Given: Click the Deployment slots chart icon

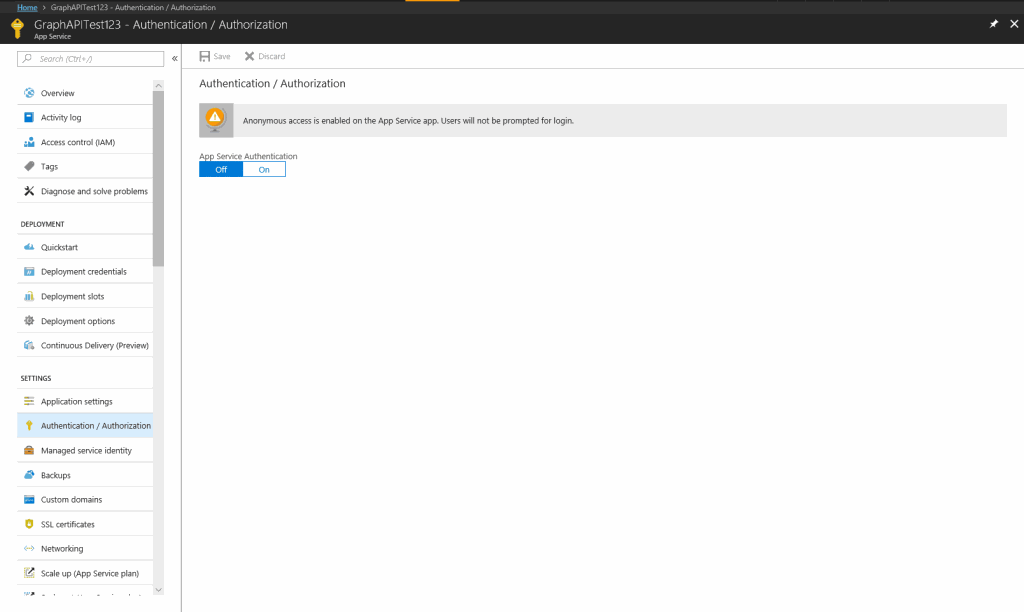Looking at the screenshot, I should 29,297.
